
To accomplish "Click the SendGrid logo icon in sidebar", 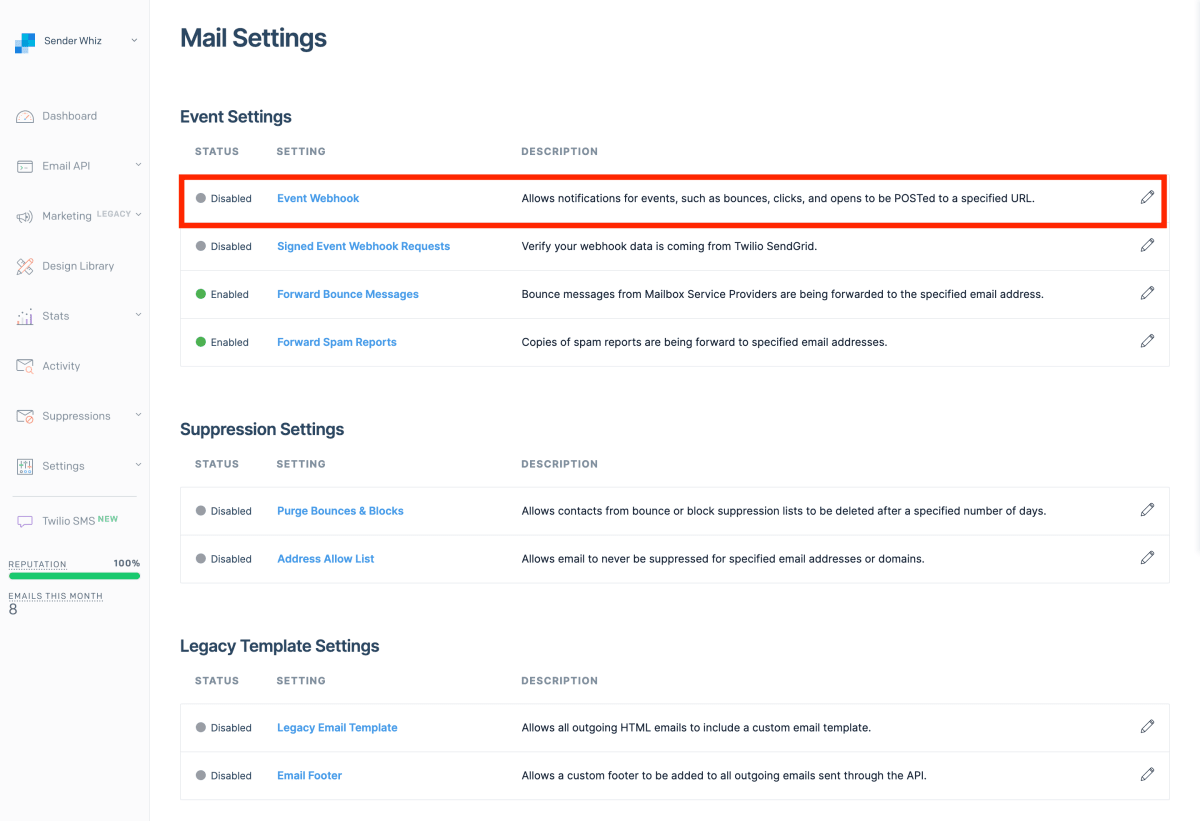I will (x=25, y=42).
